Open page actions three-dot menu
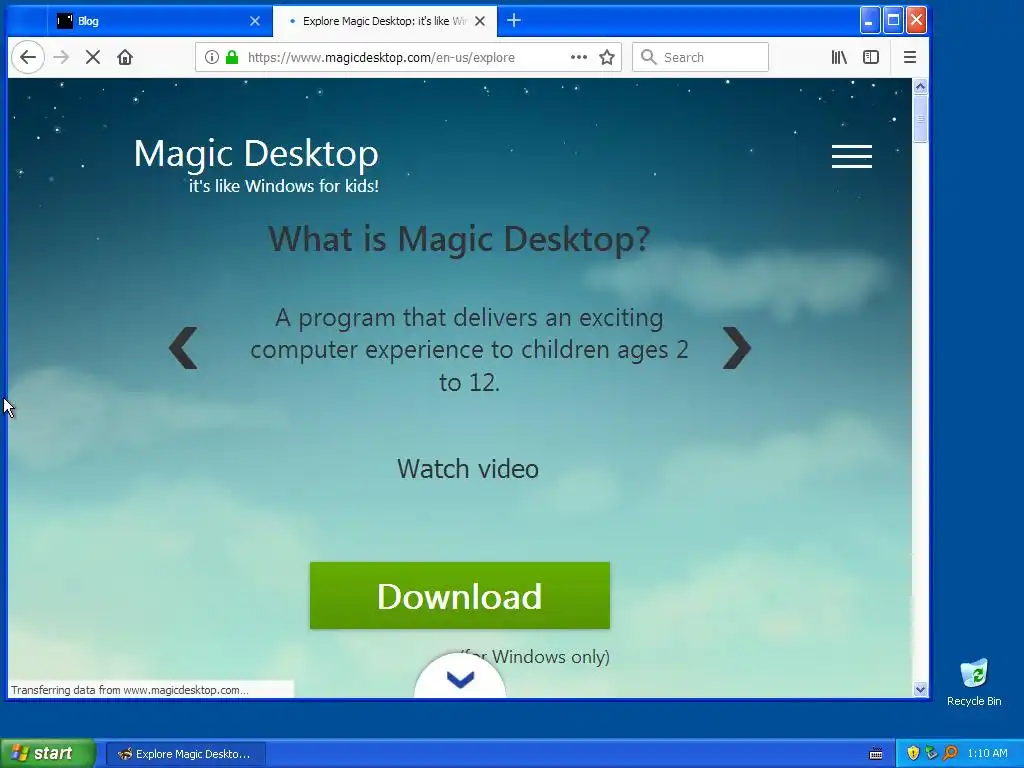Image resolution: width=1024 pixels, height=768 pixels. [x=579, y=57]
